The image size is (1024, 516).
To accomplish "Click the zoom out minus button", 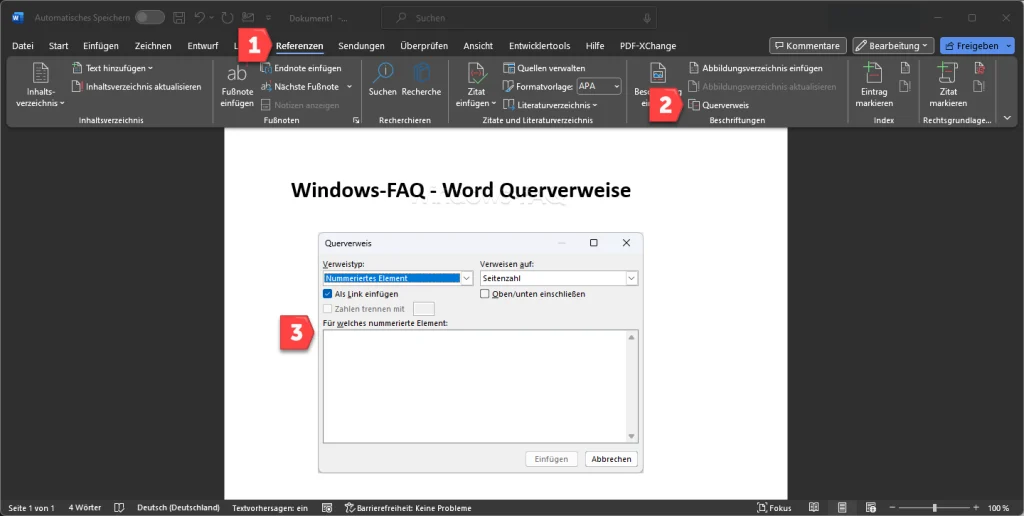I will 891,508.
